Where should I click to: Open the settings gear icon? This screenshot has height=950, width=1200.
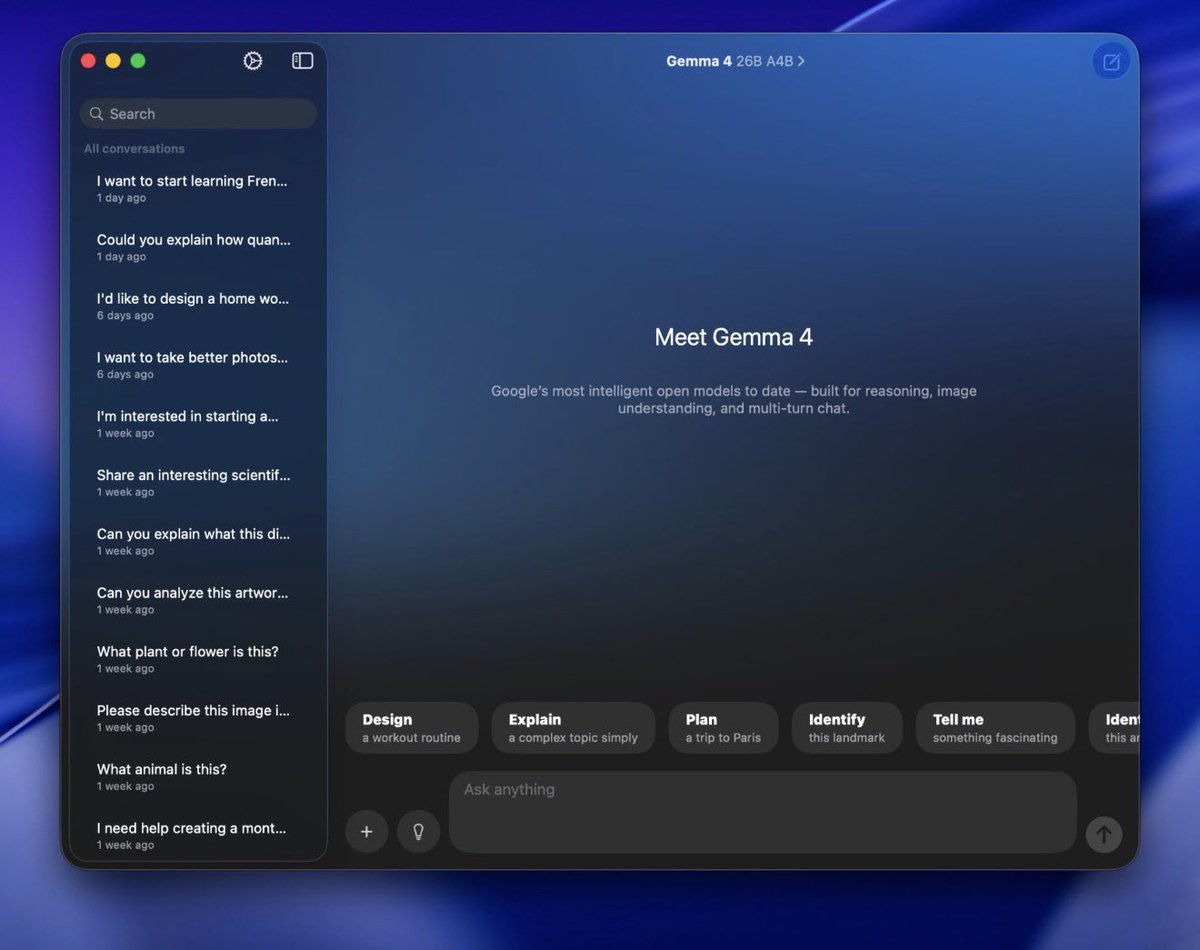coord(253,61)
